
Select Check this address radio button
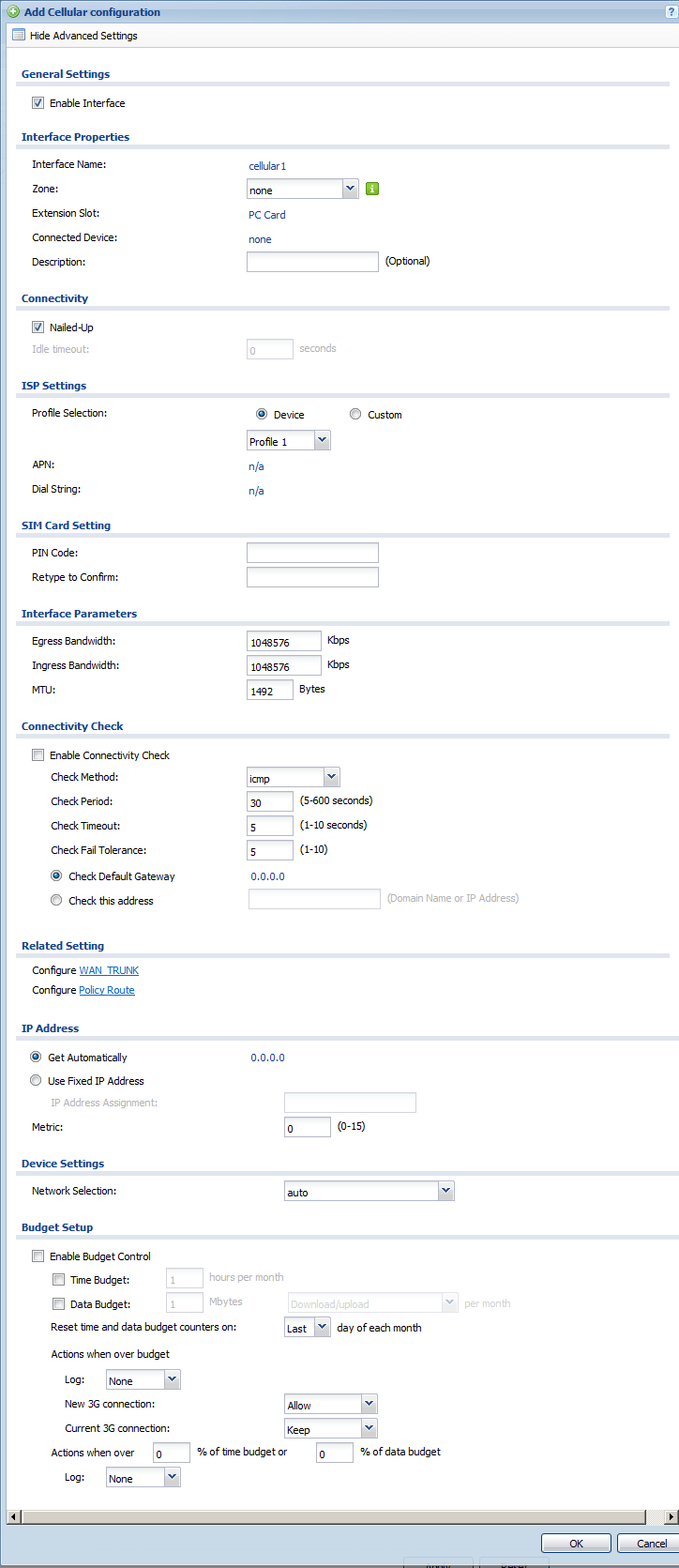tap(57, 901)
